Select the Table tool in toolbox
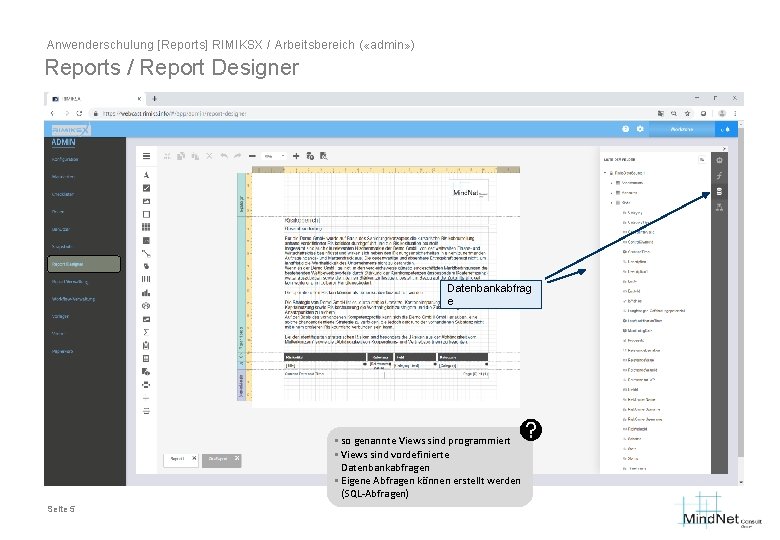The width and height of the screenshot is (780, 540). point(146,227)
